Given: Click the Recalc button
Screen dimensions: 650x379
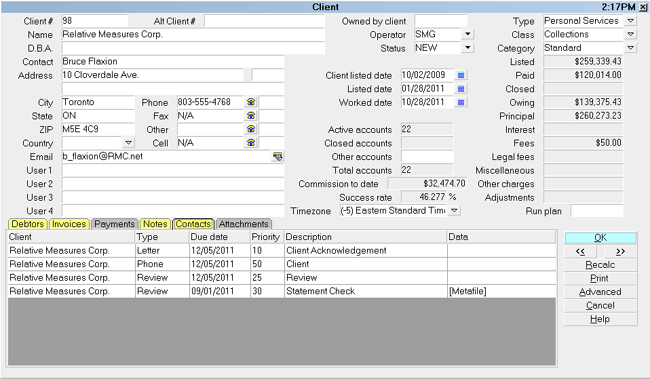Looking at the screenshot, I should tap(600, 265).
